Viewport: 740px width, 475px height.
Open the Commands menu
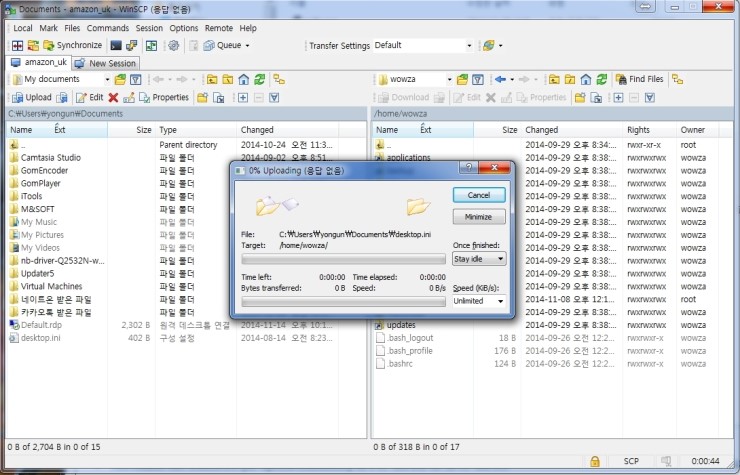pyautogui.click(x=108, y=28)
